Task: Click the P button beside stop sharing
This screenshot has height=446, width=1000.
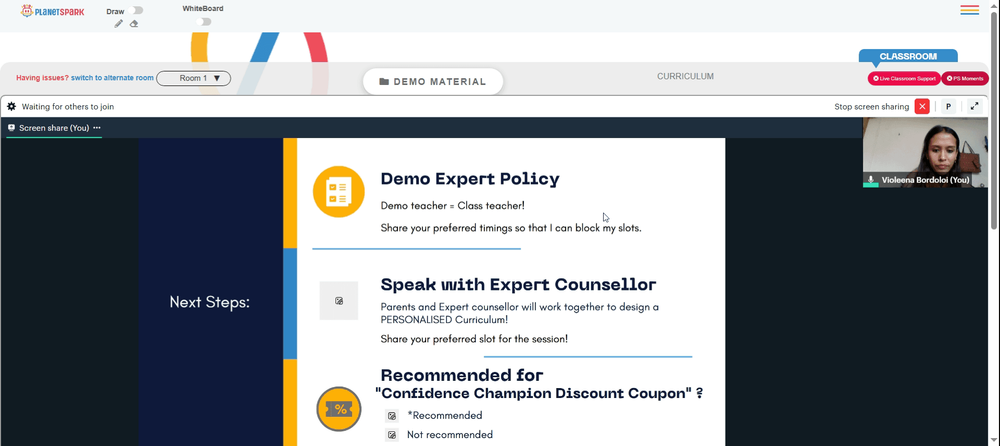Action: [948, 107]
